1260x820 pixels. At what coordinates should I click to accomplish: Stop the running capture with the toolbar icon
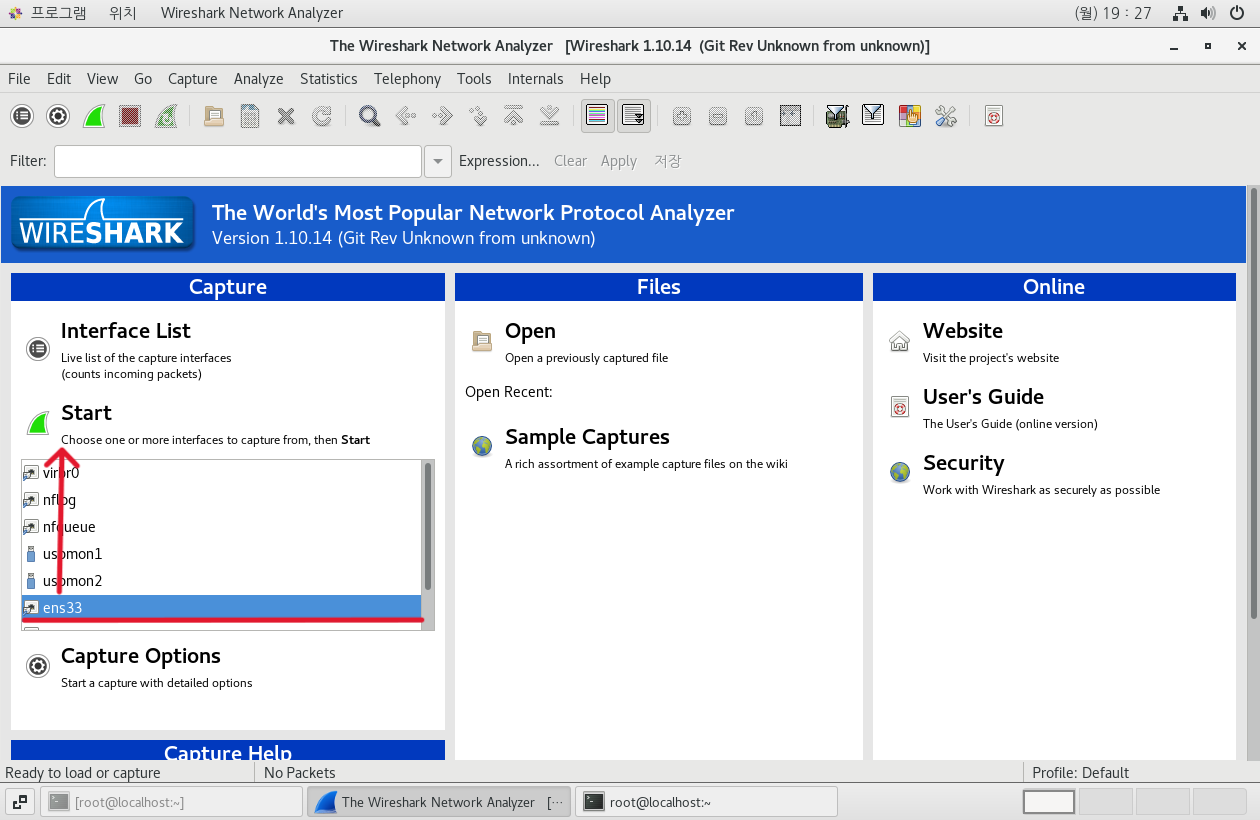130,116
